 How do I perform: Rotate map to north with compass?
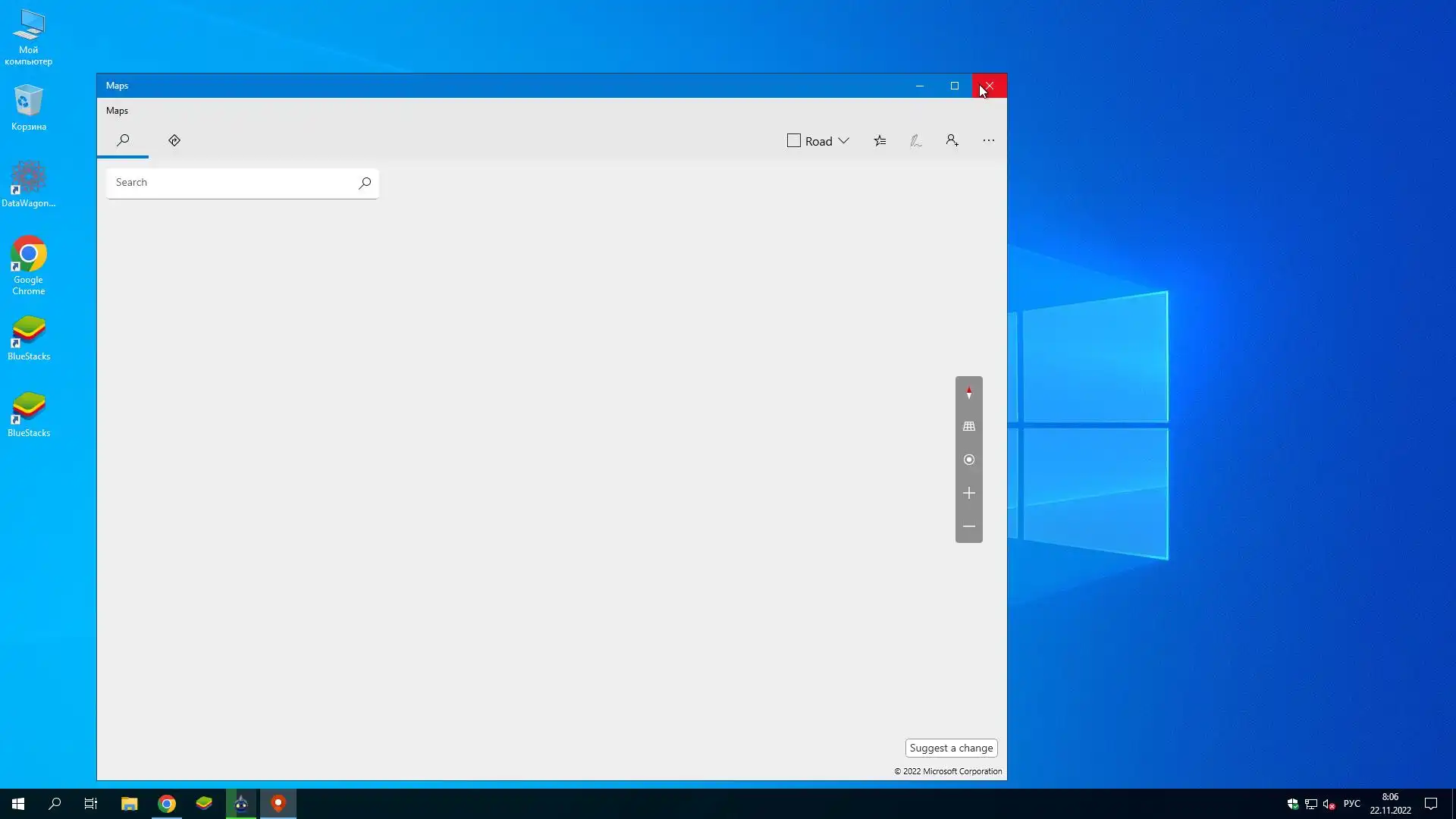pos(969,393)
